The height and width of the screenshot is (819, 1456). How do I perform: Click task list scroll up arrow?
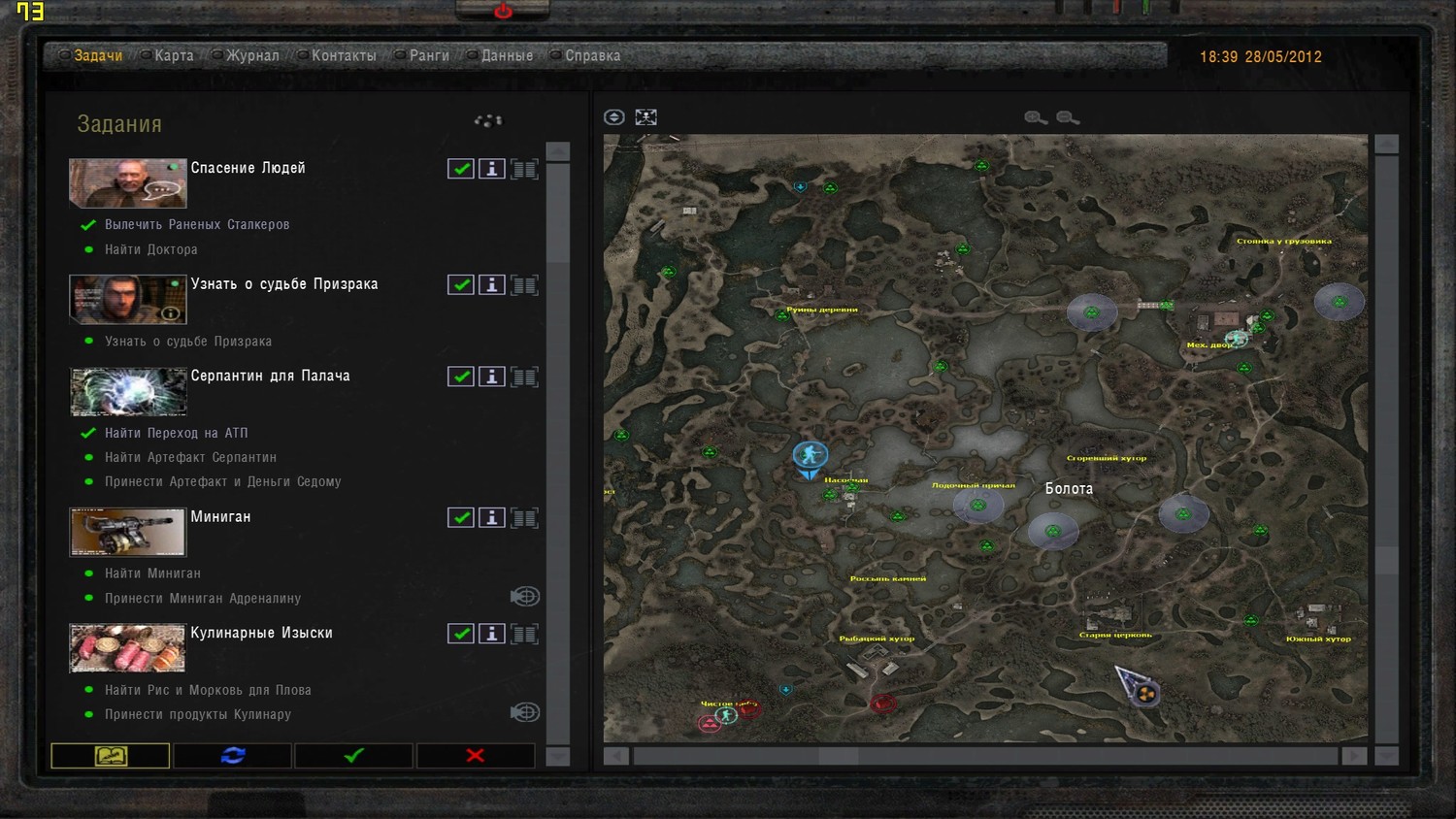point(558,151)
